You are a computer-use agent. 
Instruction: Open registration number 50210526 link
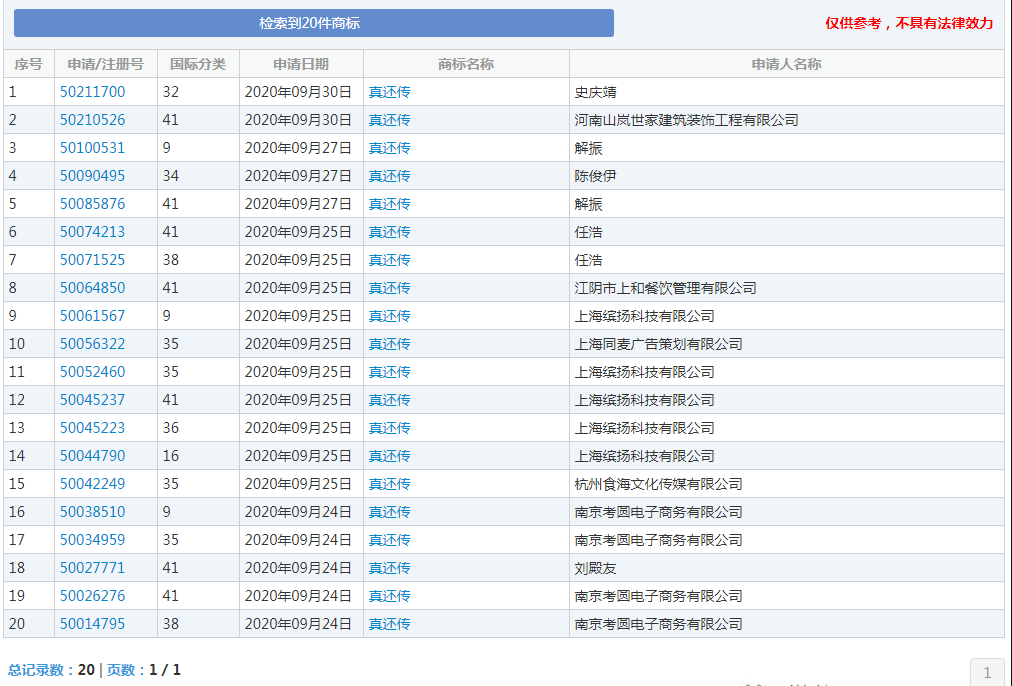92,120
